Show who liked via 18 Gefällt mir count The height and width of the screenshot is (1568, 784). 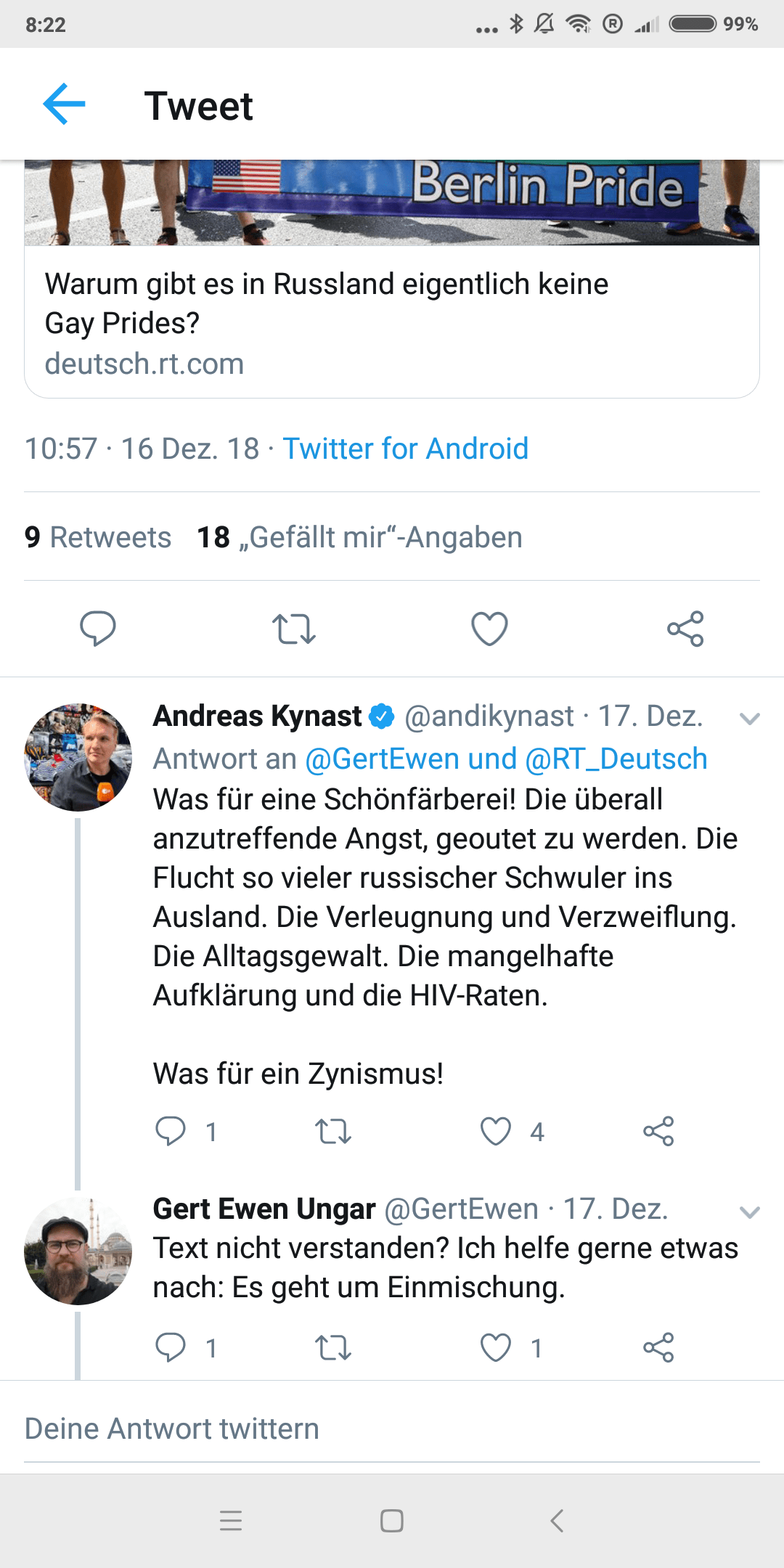(x=360, y=537)
